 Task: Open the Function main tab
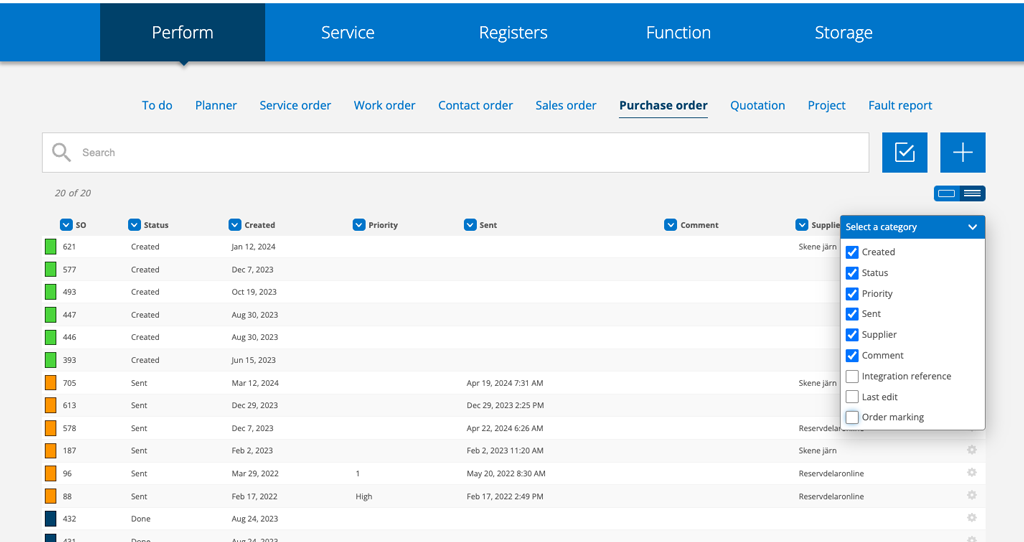(x=679, y=33)
